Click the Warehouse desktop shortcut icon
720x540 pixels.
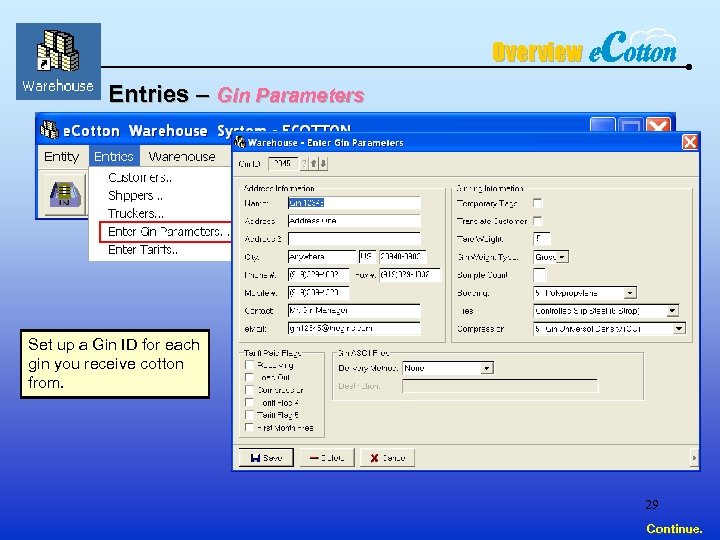58,61
